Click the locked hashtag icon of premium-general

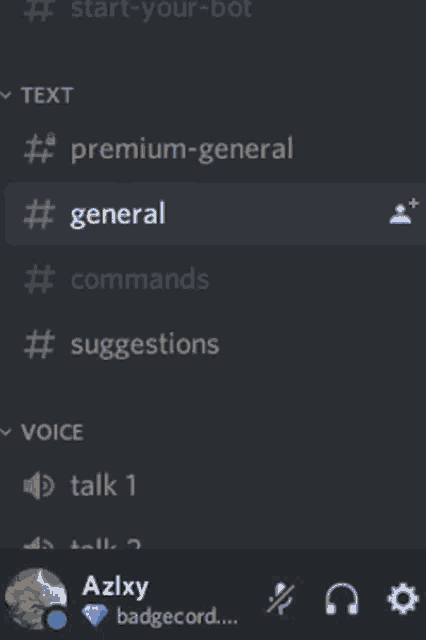(x=40, y=148)
